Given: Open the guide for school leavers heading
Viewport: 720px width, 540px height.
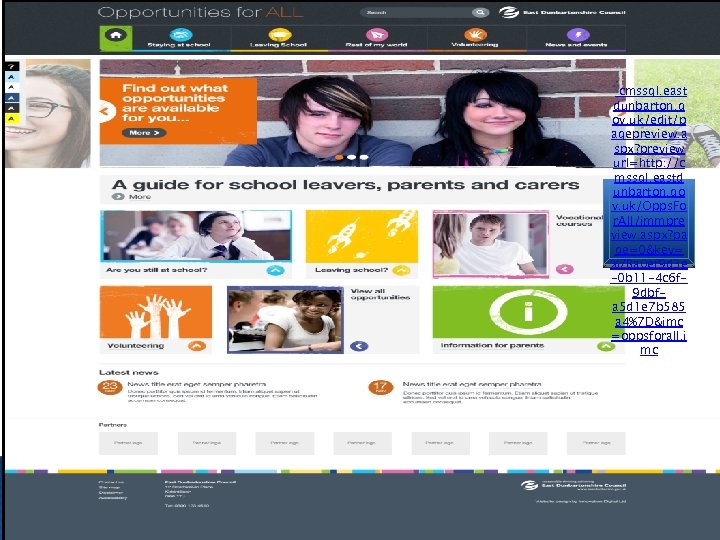Looking at the screenshot, I should tap(345, 185).
